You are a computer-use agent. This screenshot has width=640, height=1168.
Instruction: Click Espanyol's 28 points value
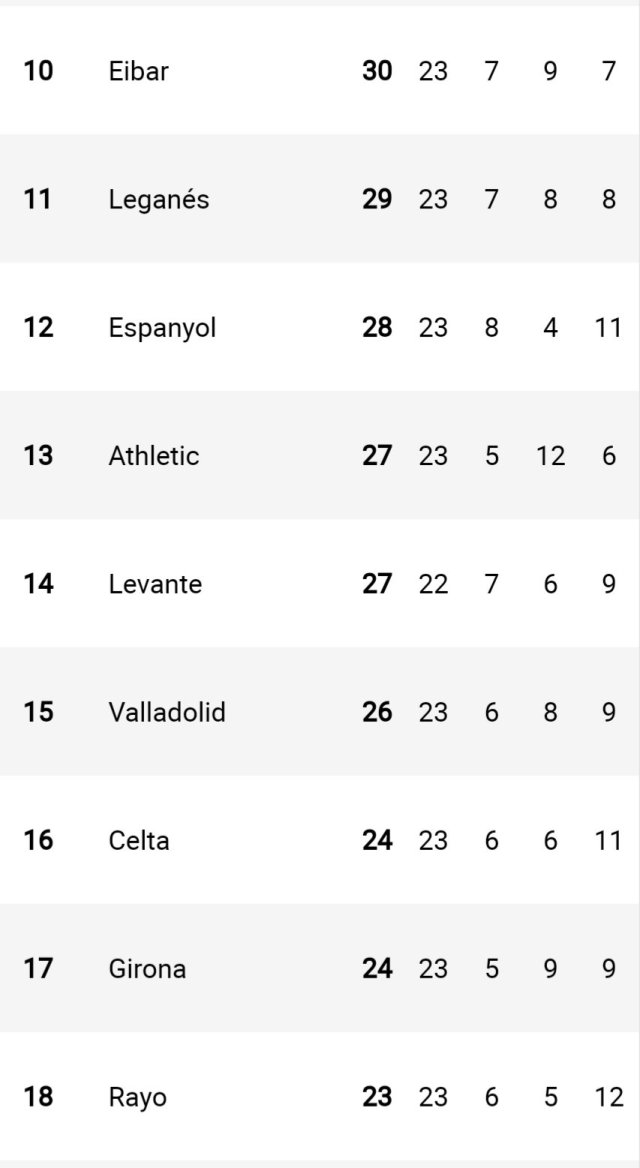pos(377,328)
